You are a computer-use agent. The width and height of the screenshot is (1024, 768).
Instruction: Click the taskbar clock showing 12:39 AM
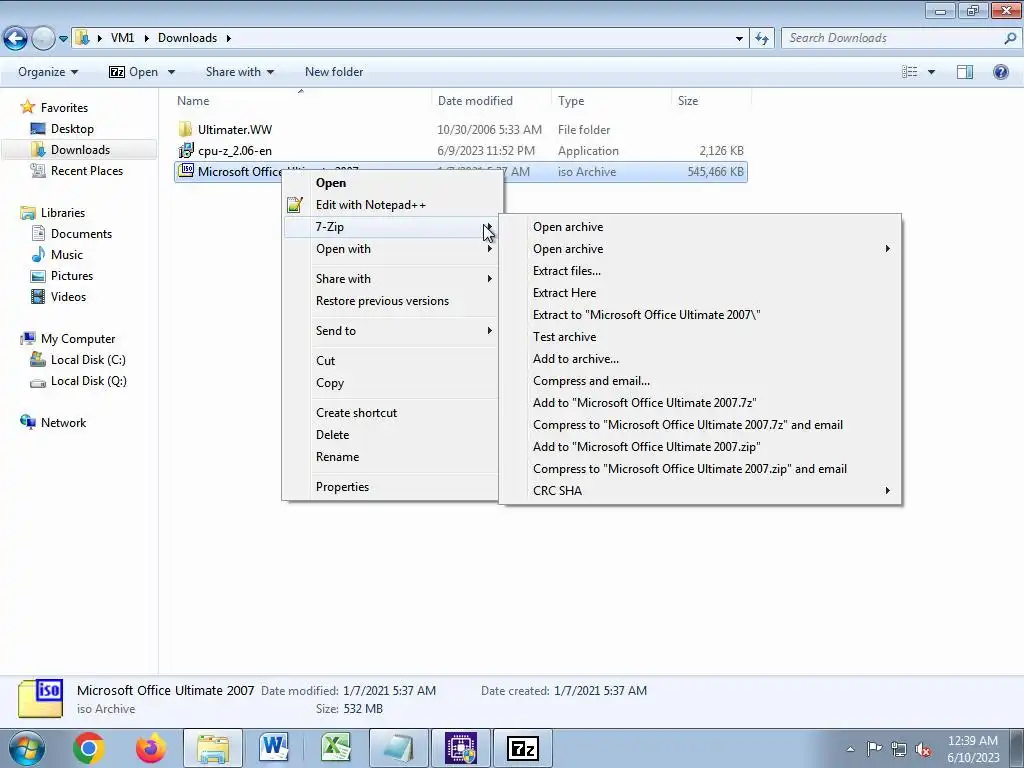click(972, 741)
